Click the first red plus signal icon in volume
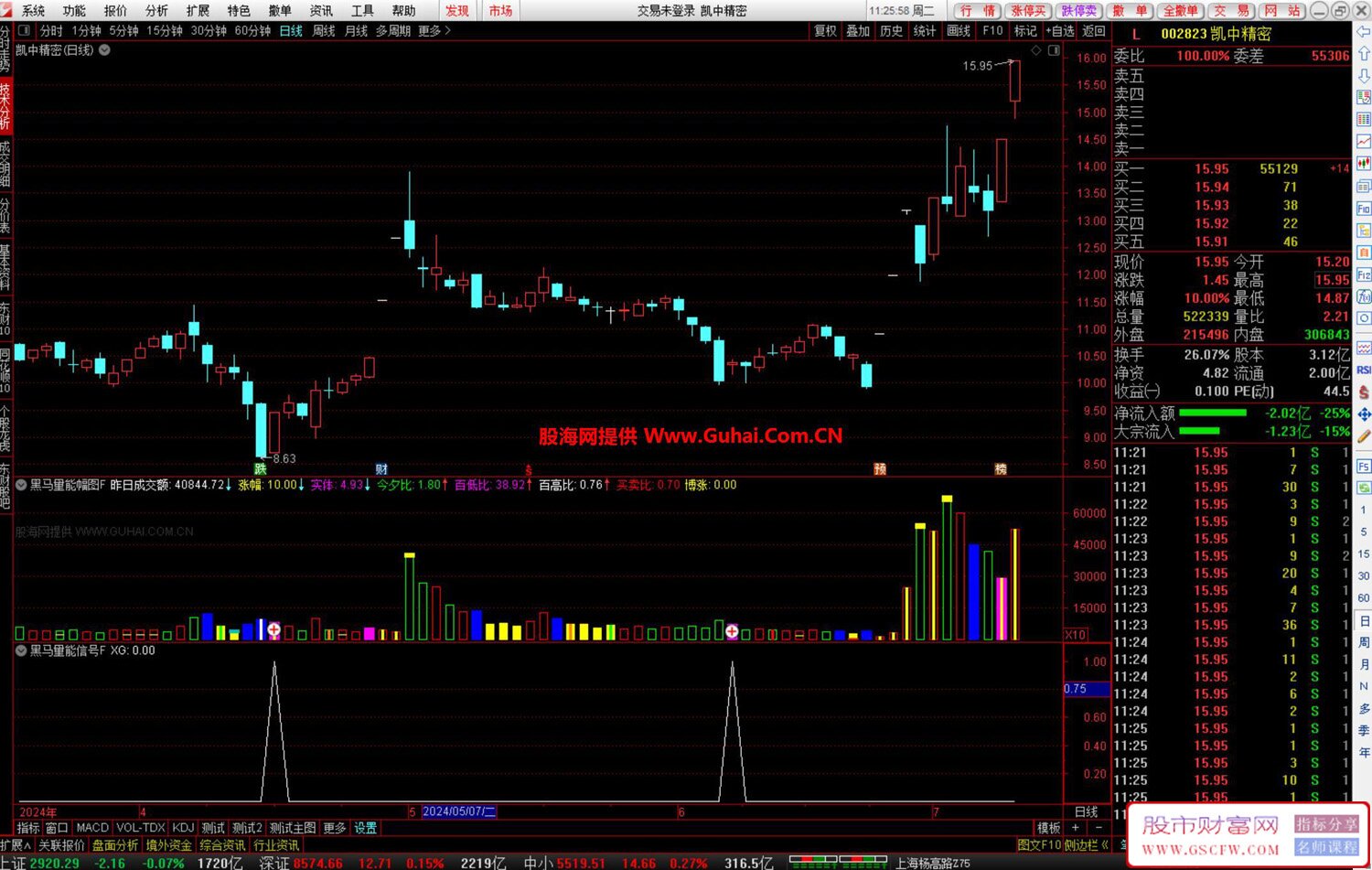The width and height of the screenshot is (1372, 870). tap(273, 629)
